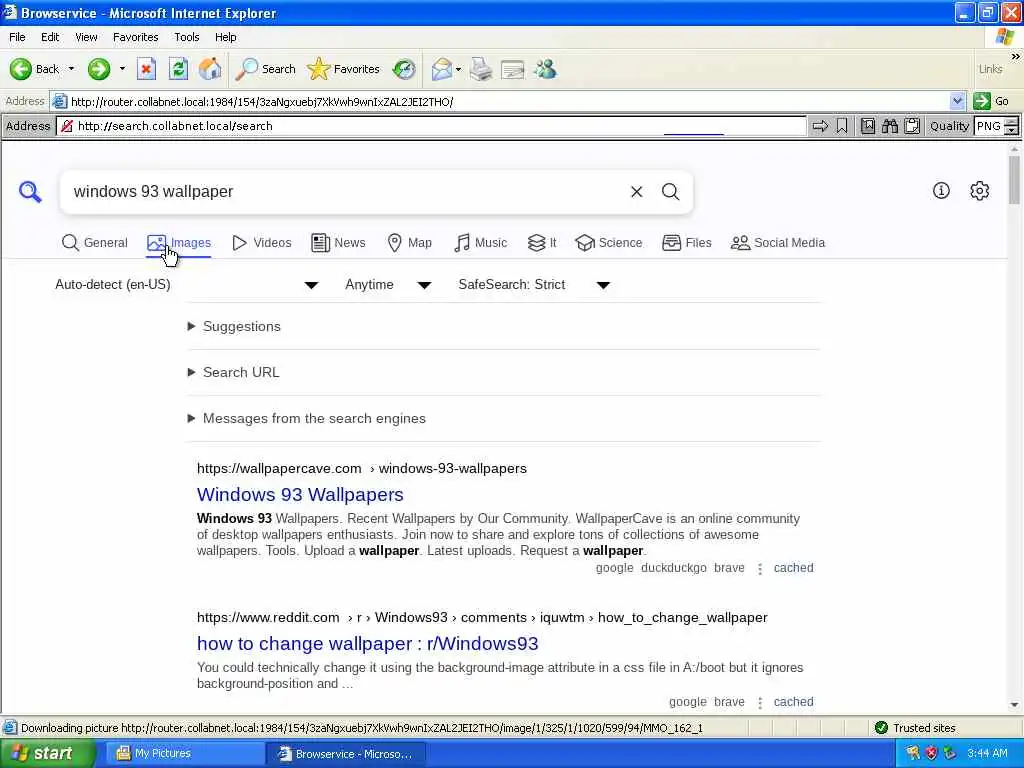Click the green Forward arrow button

click(99, 69)
